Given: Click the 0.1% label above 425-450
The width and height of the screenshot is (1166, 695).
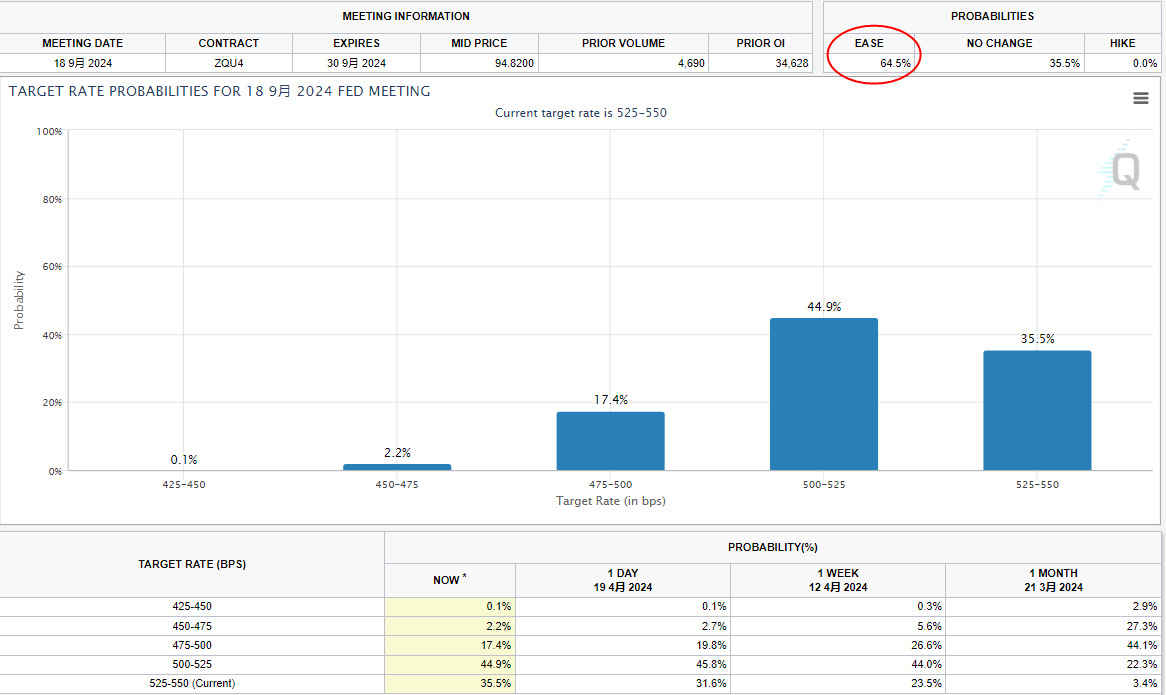Looking at the screenshot, I should pos(184,460).
